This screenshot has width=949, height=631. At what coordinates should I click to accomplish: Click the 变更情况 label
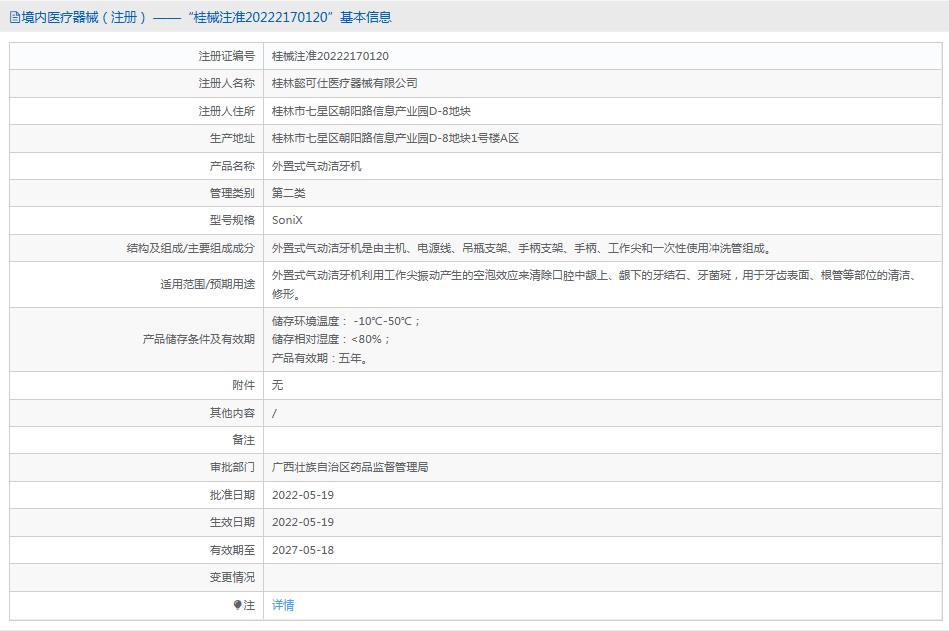[232, 578]
